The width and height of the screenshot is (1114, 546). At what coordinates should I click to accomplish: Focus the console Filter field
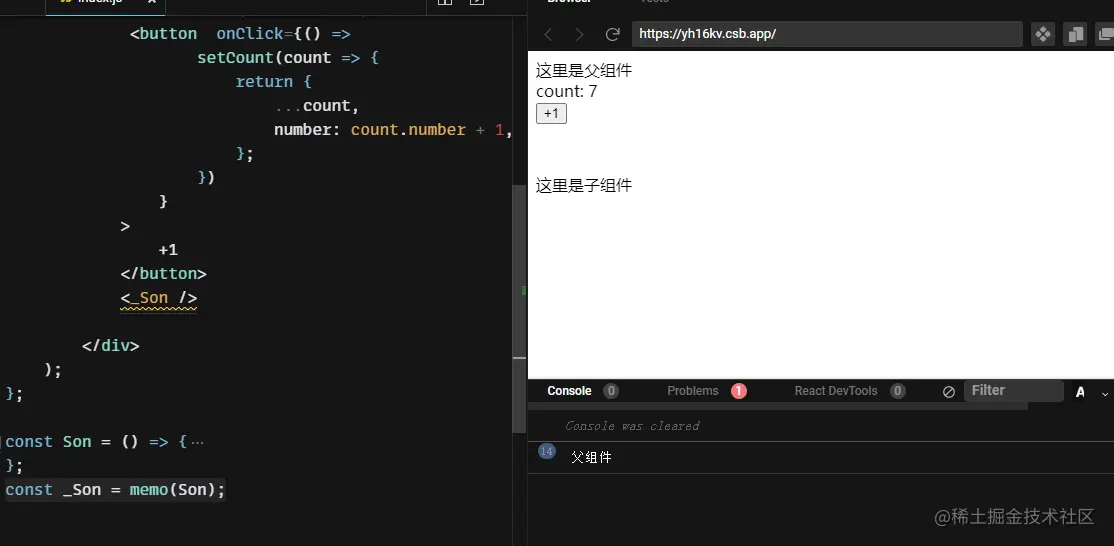click(1014, 391)
